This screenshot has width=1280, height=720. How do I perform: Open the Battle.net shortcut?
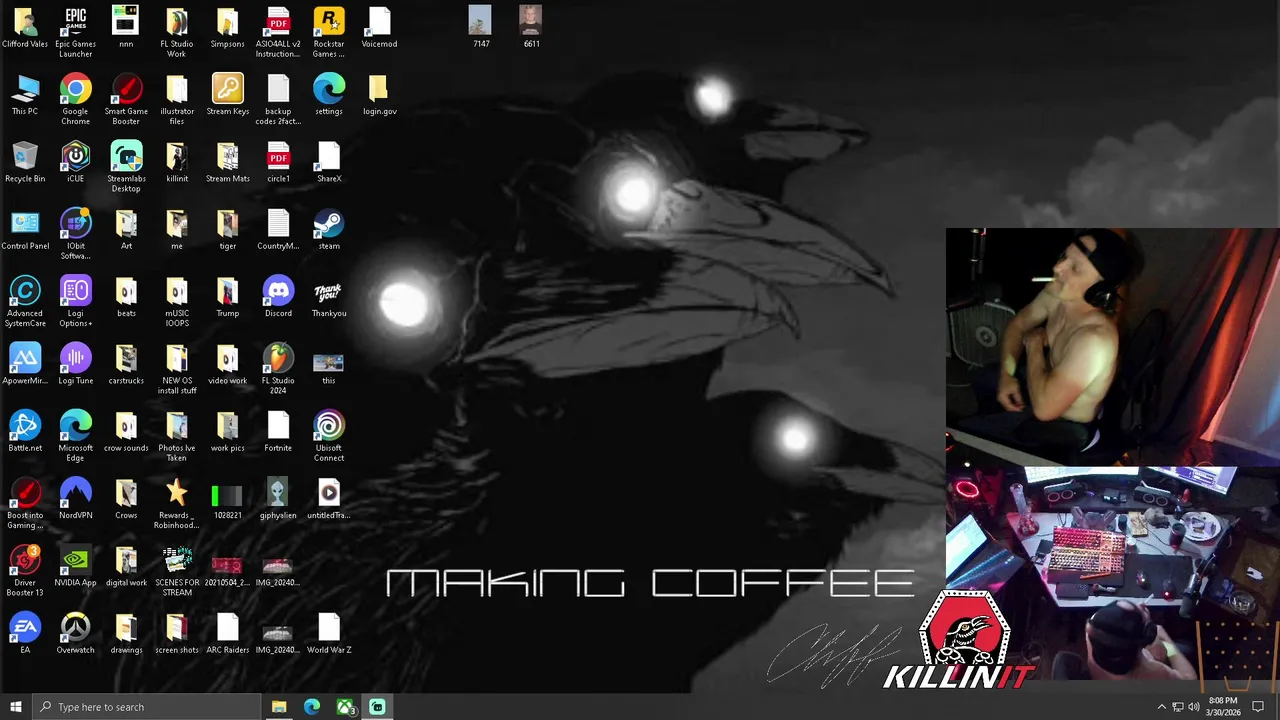pyautogui.click(x=25, y=432)
